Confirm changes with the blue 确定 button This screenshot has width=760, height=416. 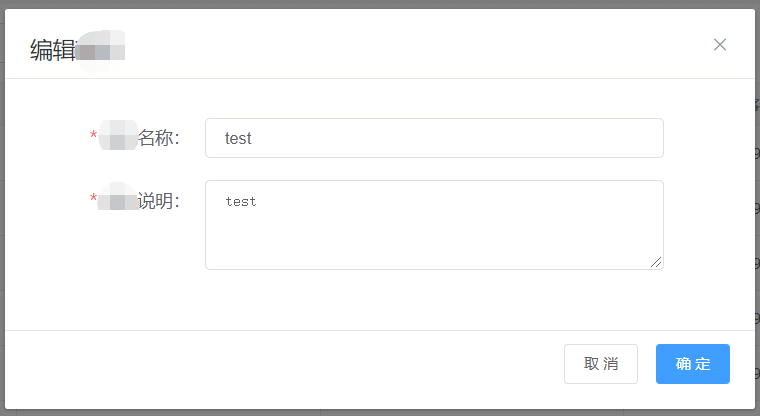click(693, 364)
